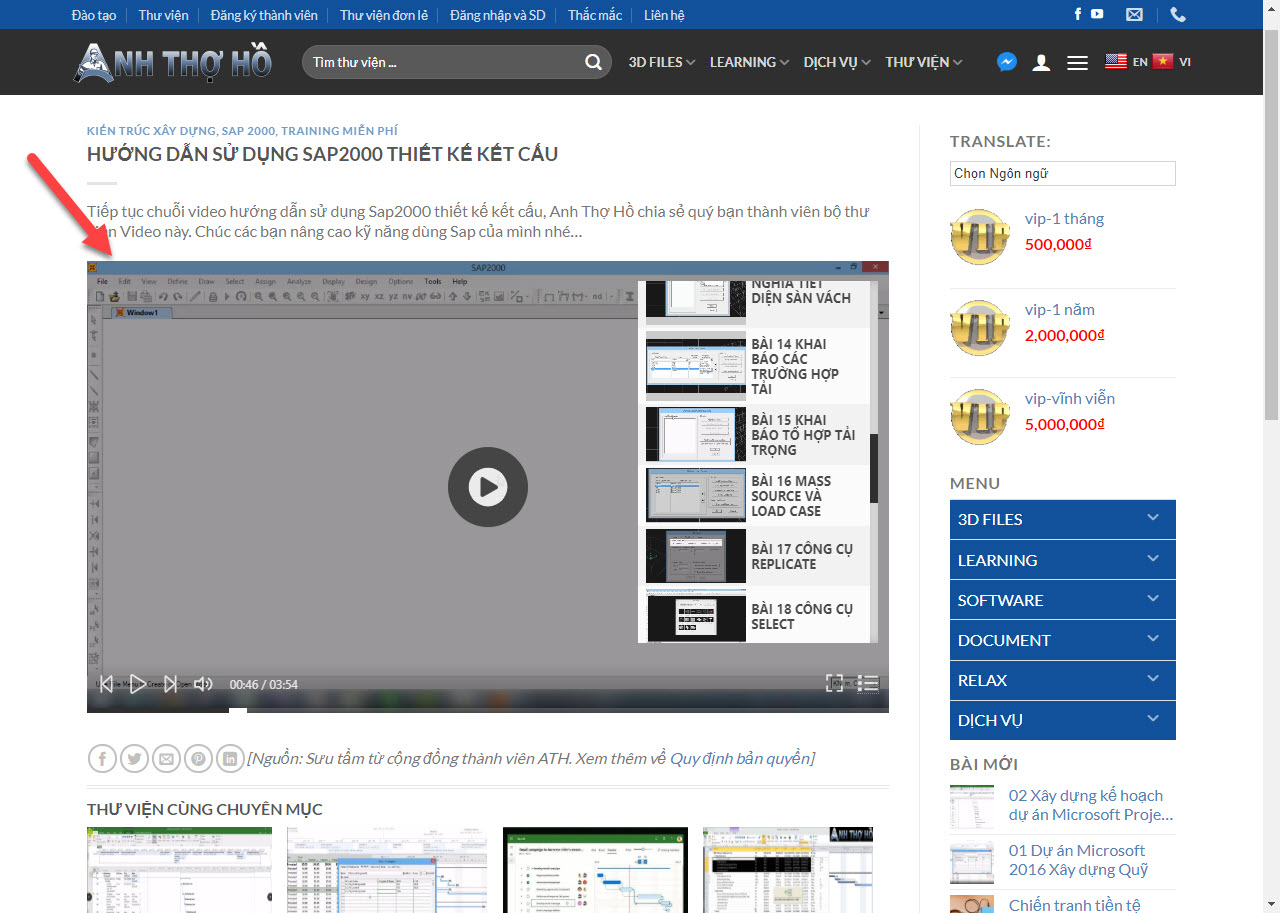Play the SAP2000 video
1280x913 pixels.
pyautogui.click(x=487, y=487)
